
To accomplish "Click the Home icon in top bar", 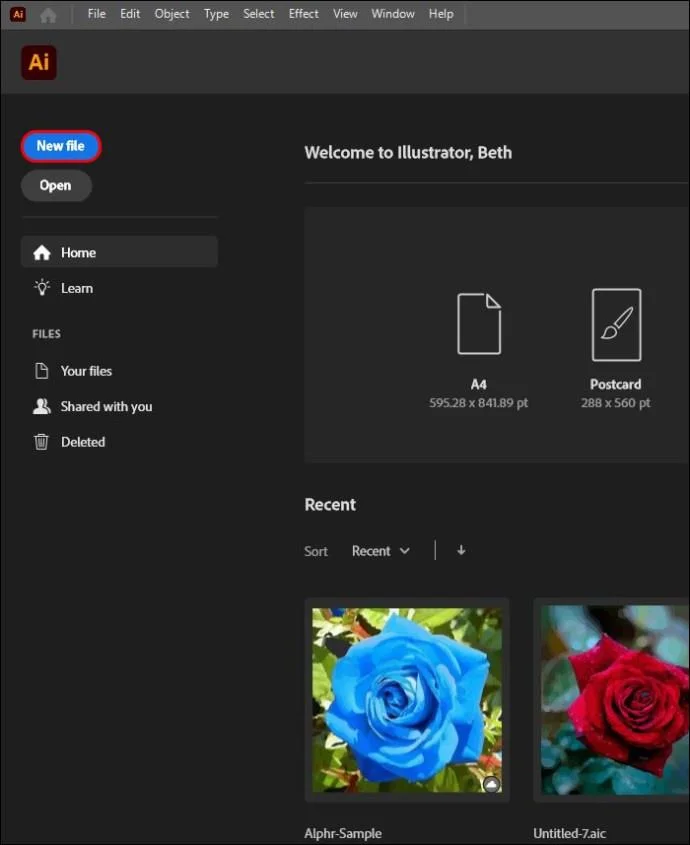I will click(48, 15).
